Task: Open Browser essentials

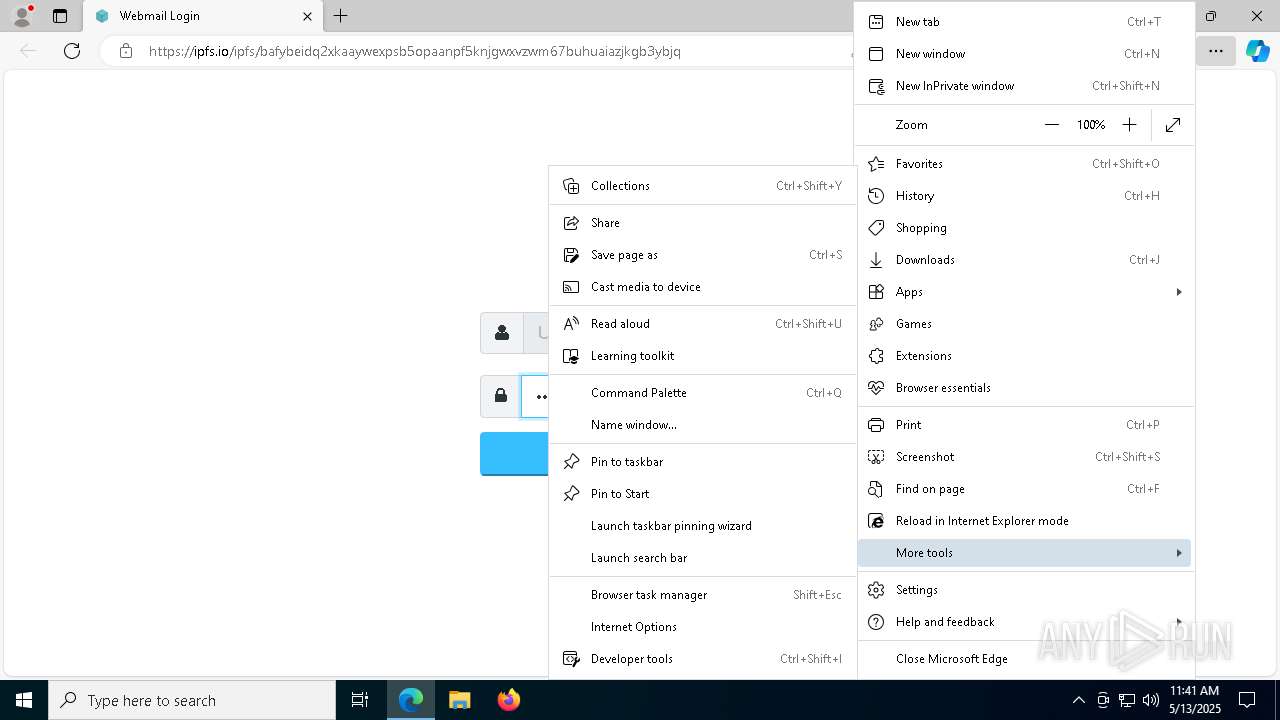Action: tap(1025, 387)
